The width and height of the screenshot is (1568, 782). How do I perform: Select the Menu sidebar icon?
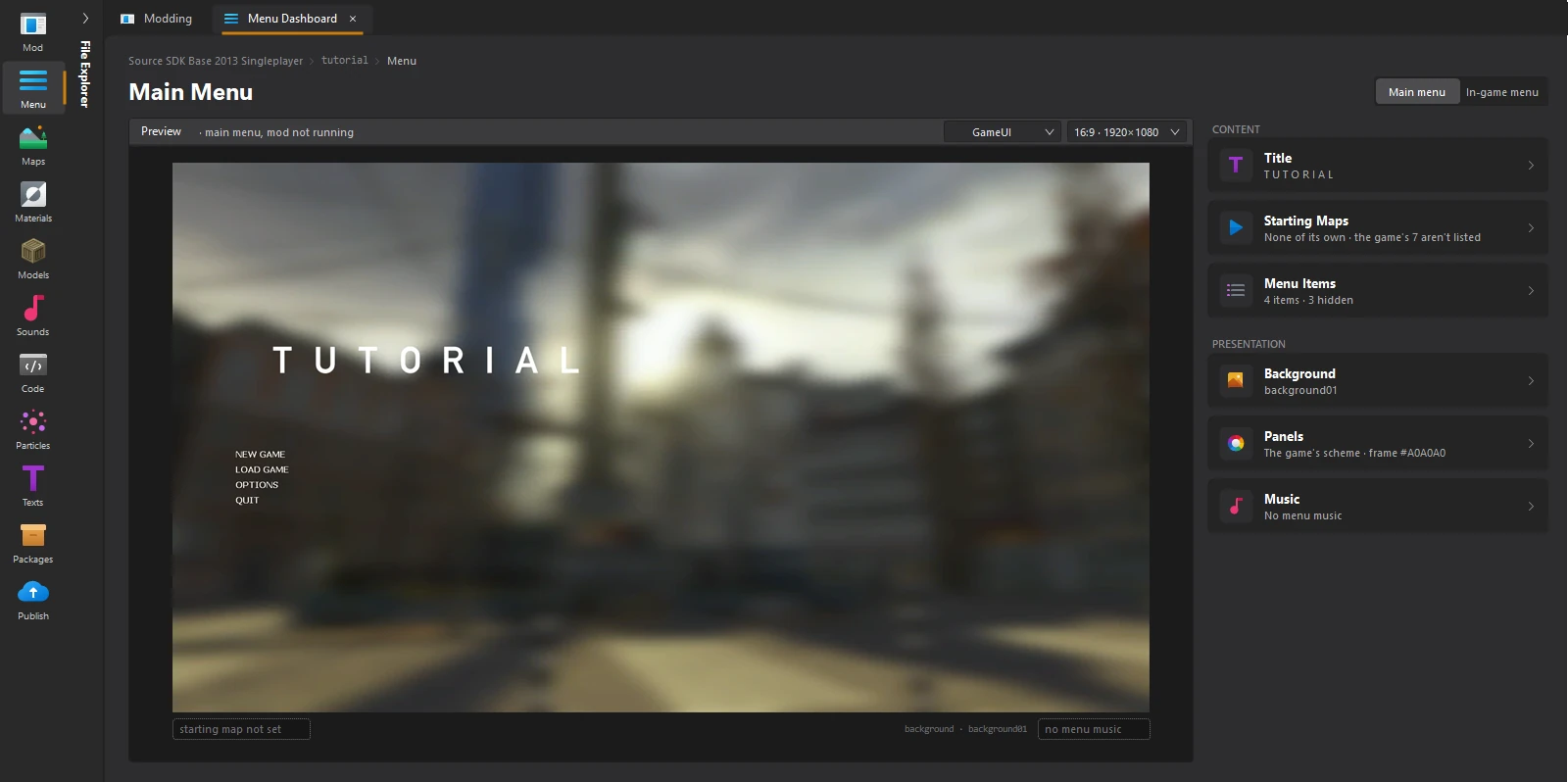[x=33, y=88]
